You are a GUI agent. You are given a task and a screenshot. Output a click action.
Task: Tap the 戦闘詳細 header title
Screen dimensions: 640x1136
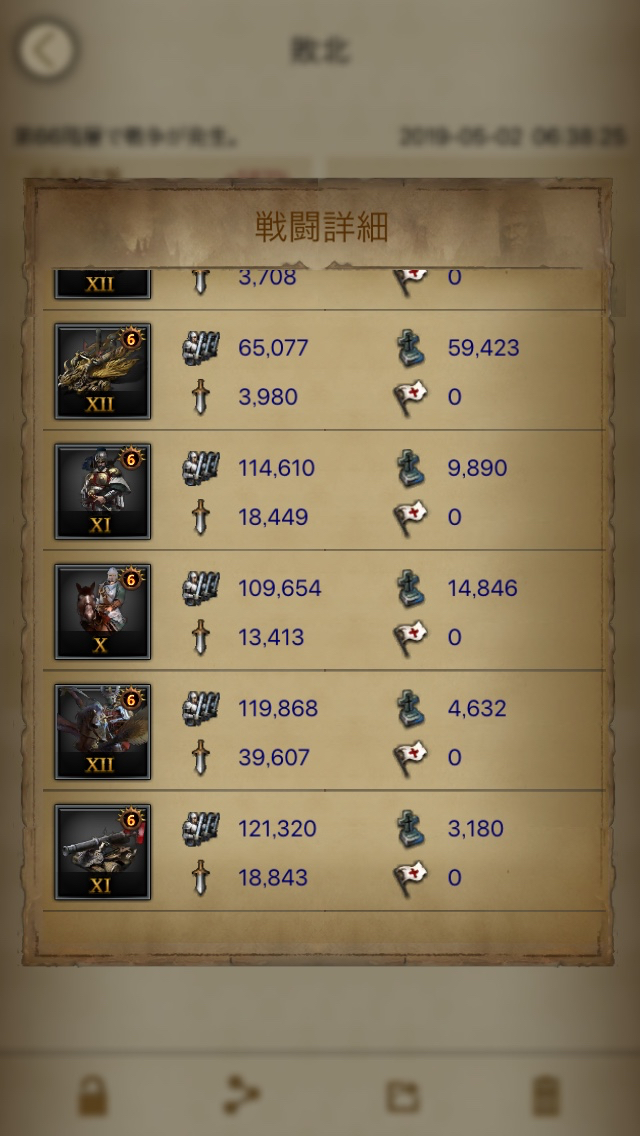coord(321,227)
